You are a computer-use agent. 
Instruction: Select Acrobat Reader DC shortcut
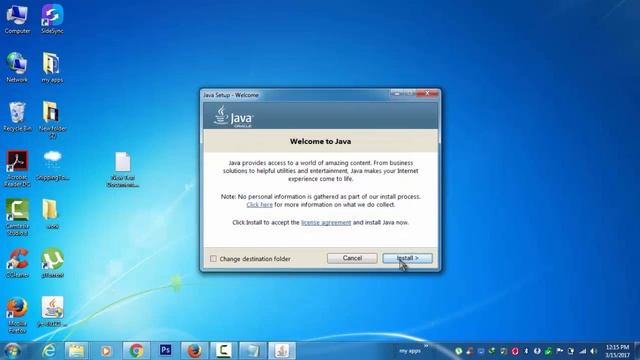point(17,168)
